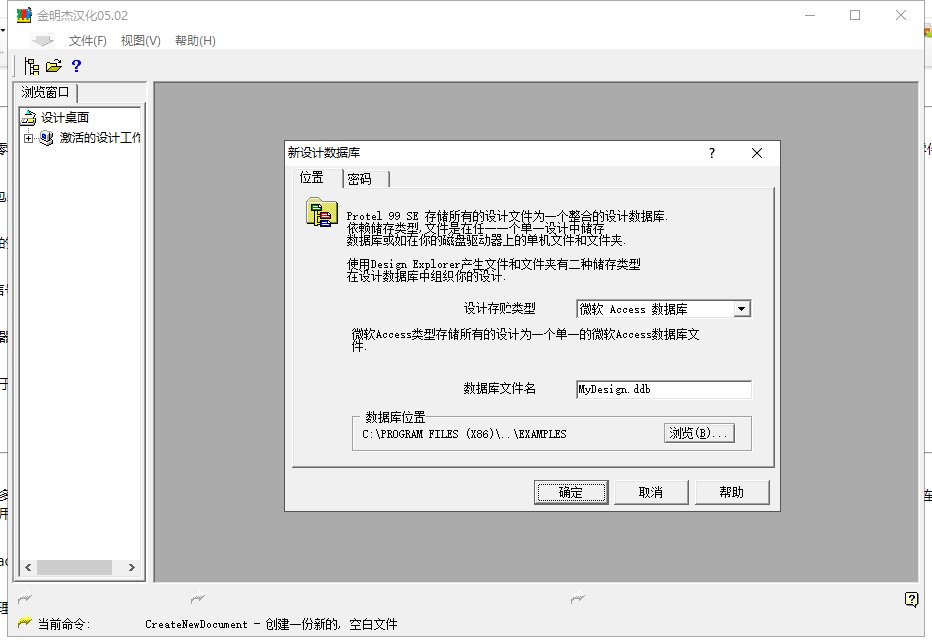Open the 文件(F) menu
This screenshot has width=932, height=644.
87,40
